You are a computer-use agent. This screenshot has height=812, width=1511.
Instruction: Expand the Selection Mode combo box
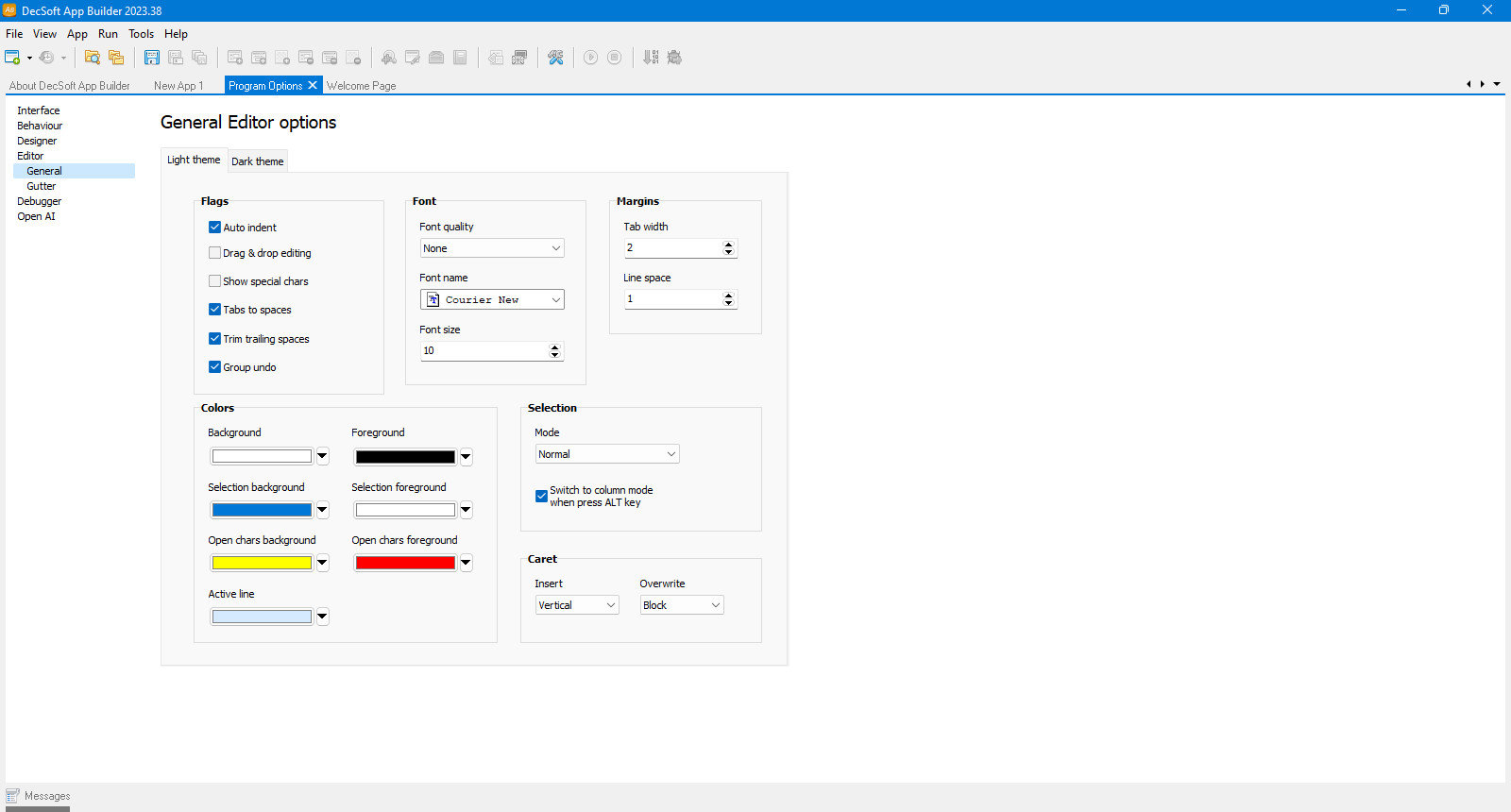click(x=607, y=454)
